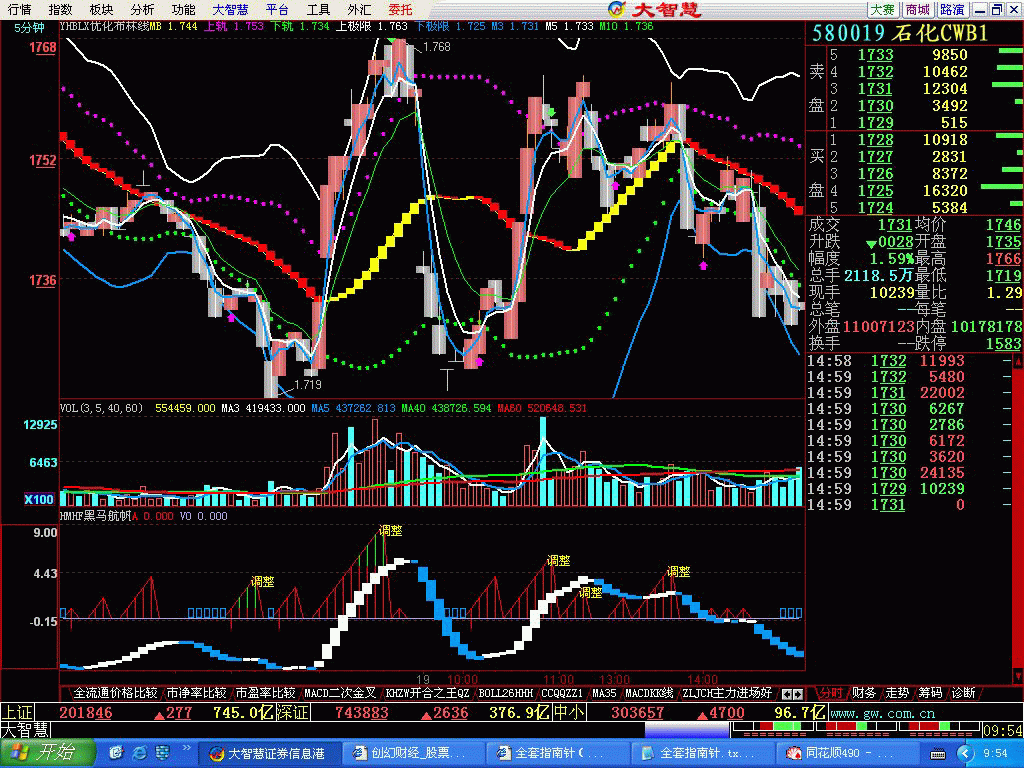1024x768 pixels.
Task: Open the 分析 menu
Action: pyautogui.click(x=142, y=9)
